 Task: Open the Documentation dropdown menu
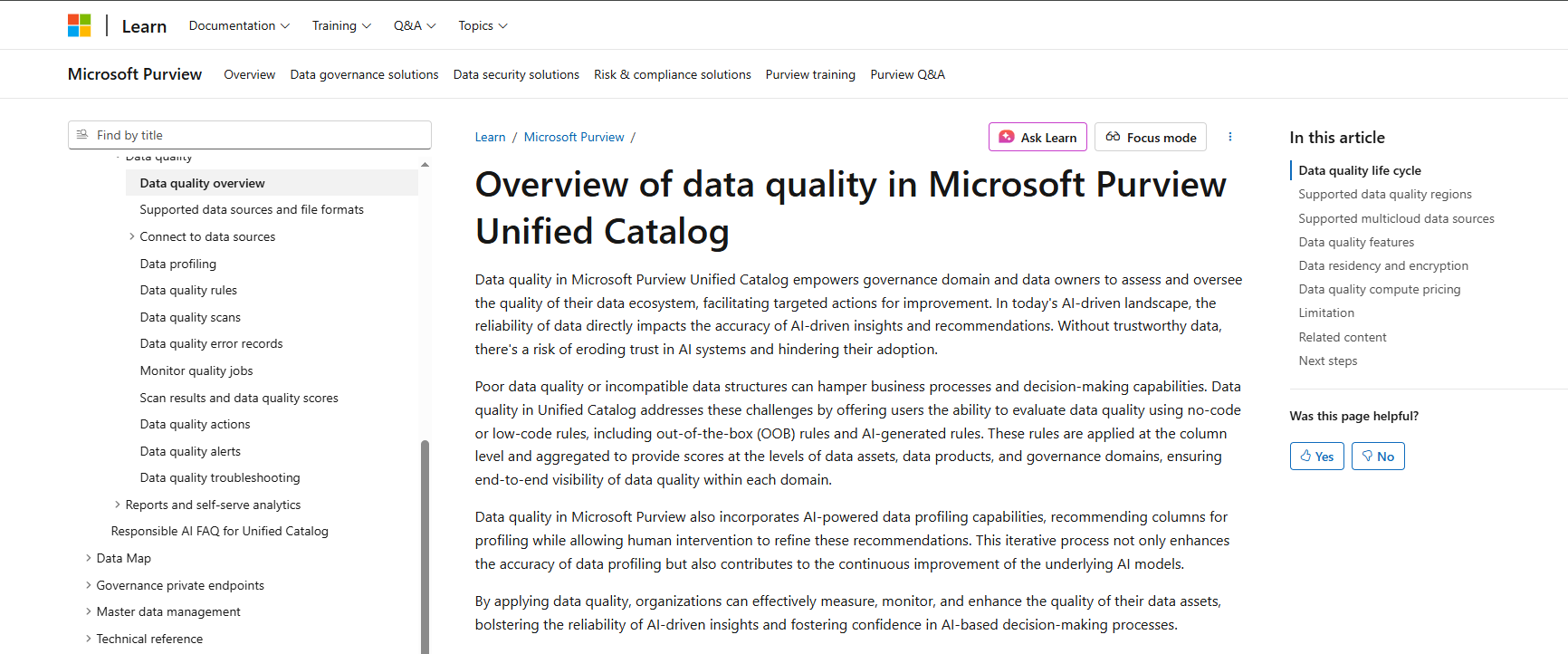(239, 25)
